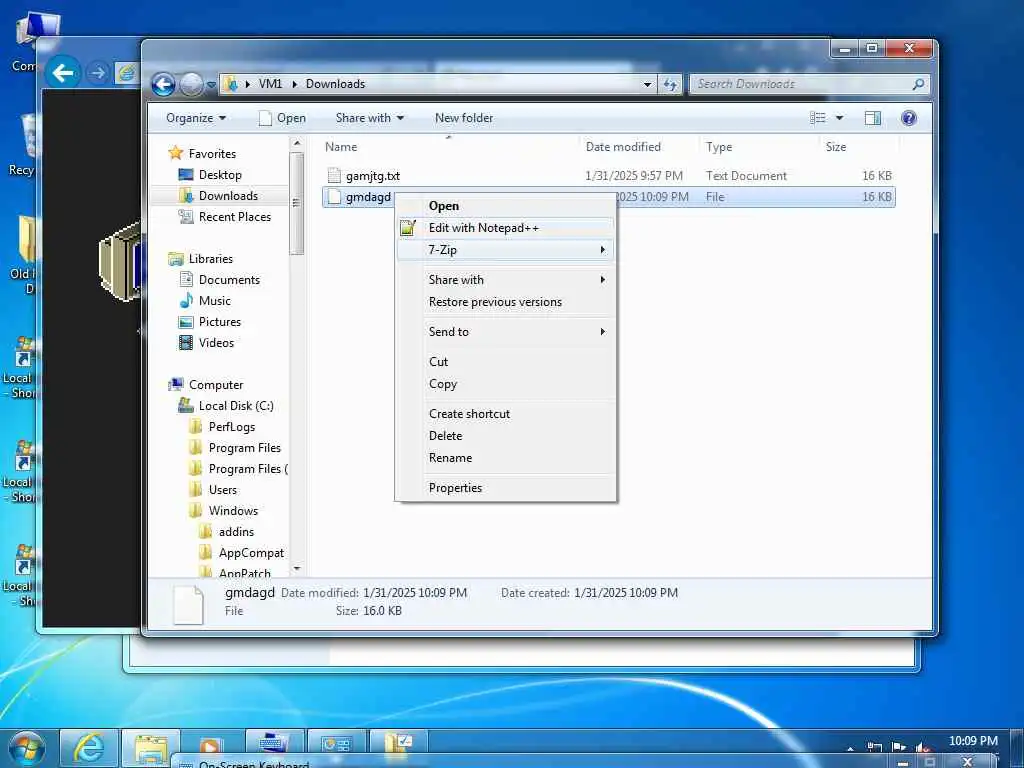
Task: Click Downloads in the address breadcrumb
Action: click(335, 84)
